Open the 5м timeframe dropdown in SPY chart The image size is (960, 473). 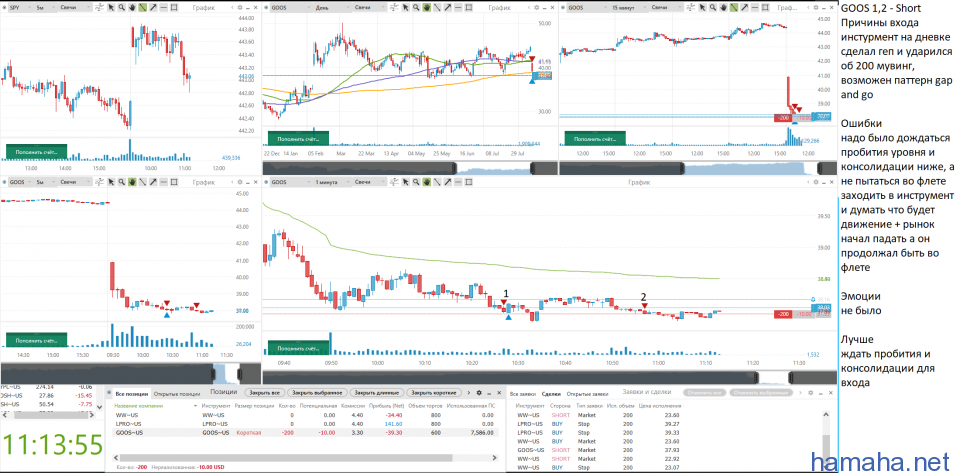point(47,7)
